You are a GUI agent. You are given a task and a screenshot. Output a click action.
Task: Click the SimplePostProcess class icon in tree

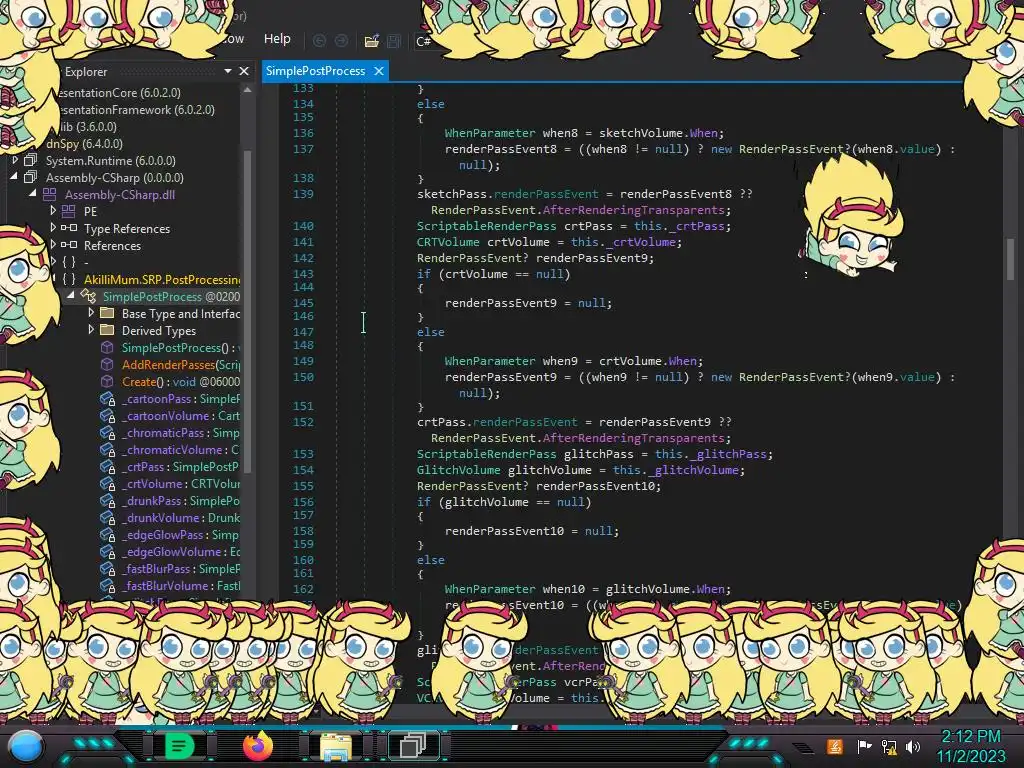[88, 296]
